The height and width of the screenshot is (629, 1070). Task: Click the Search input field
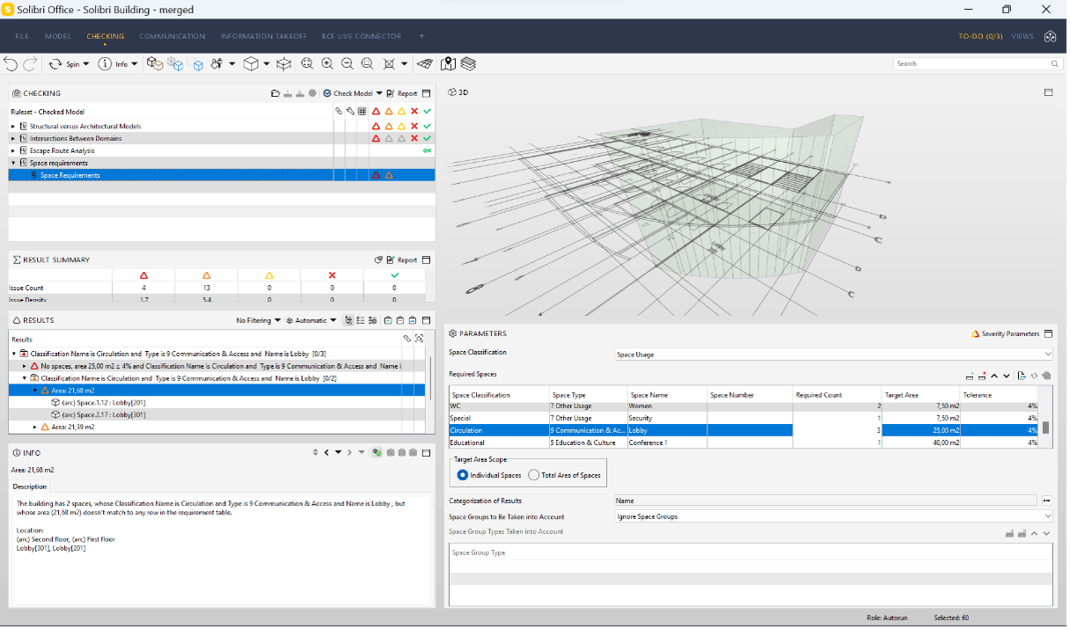pos(972,64)
